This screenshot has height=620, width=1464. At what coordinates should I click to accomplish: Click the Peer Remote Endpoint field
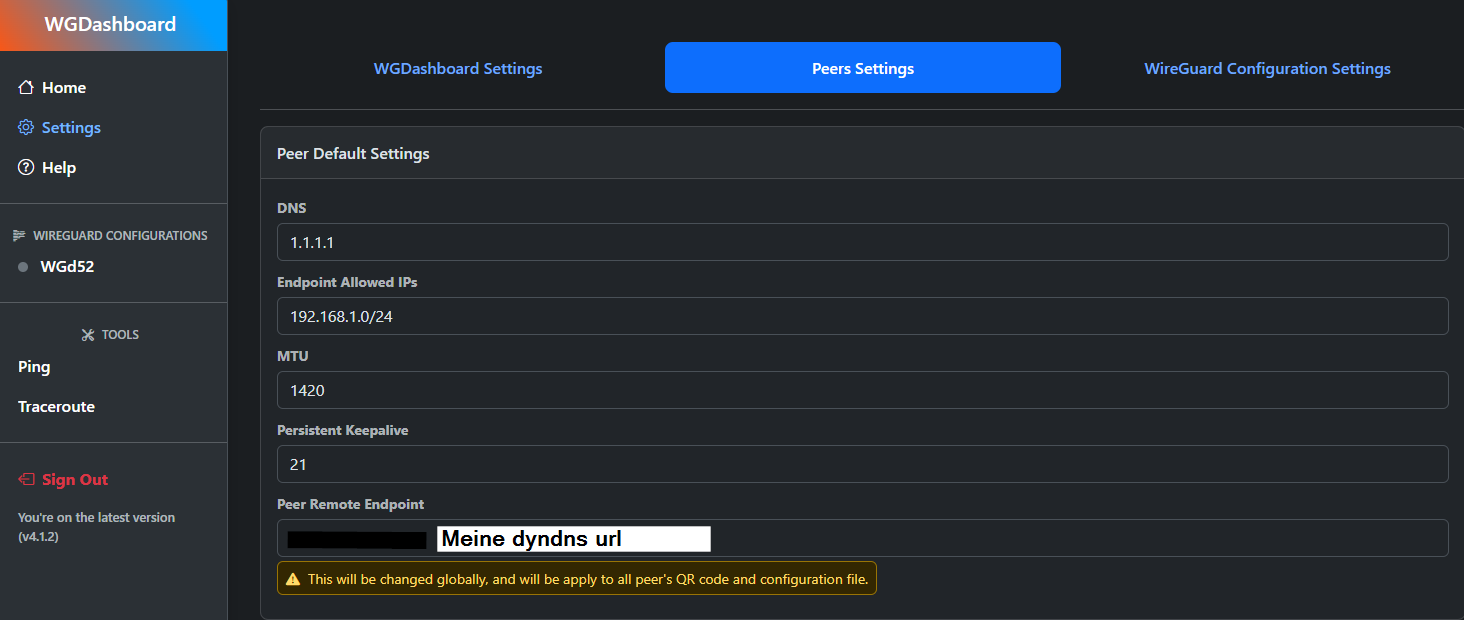click(1000, 538)
